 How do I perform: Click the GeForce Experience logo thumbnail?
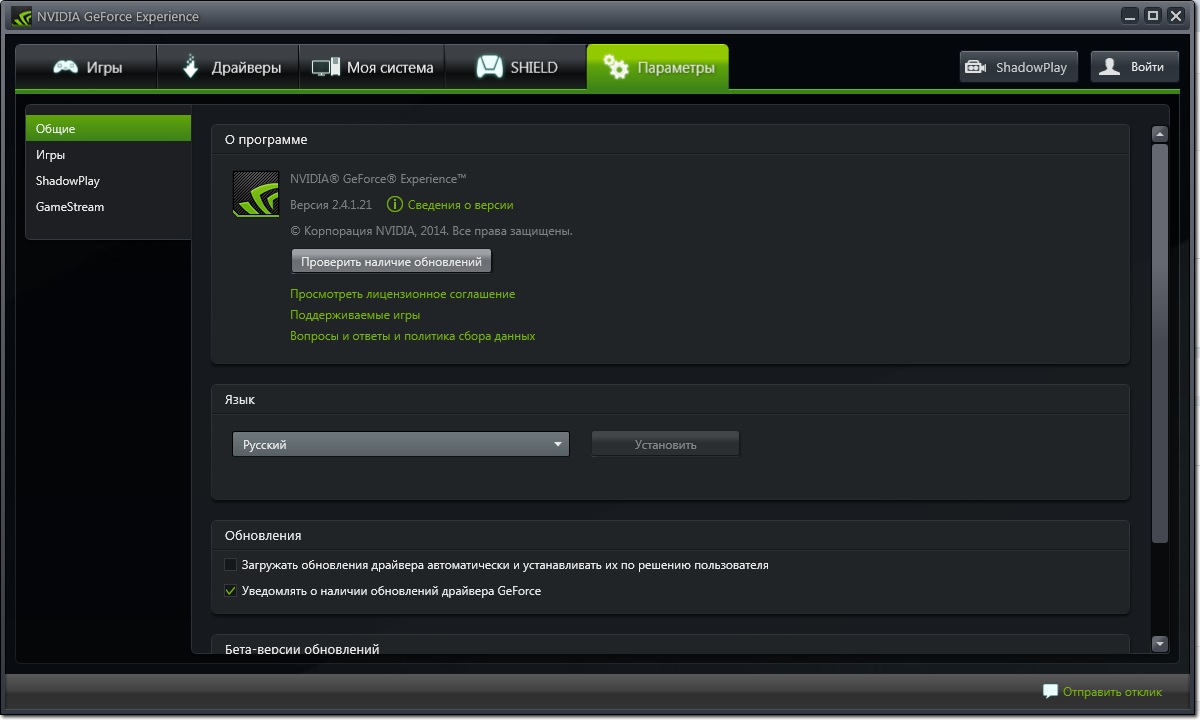pos(256,194)
